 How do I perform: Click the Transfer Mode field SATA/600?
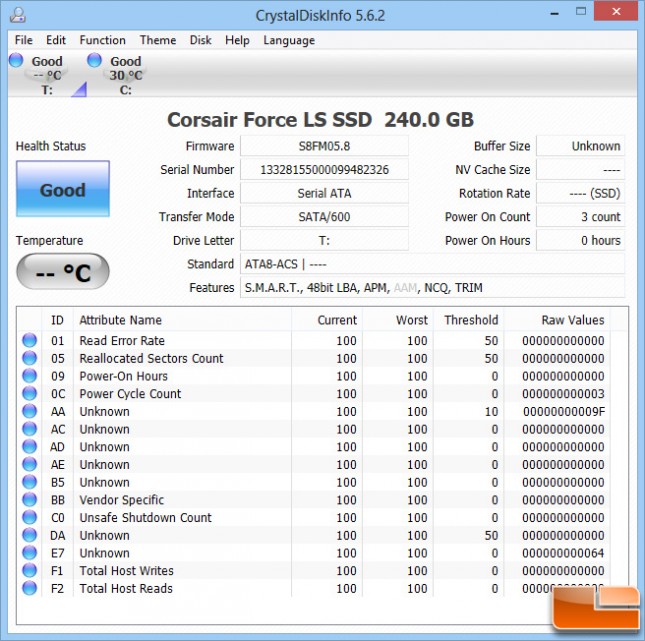pos(324,217)
